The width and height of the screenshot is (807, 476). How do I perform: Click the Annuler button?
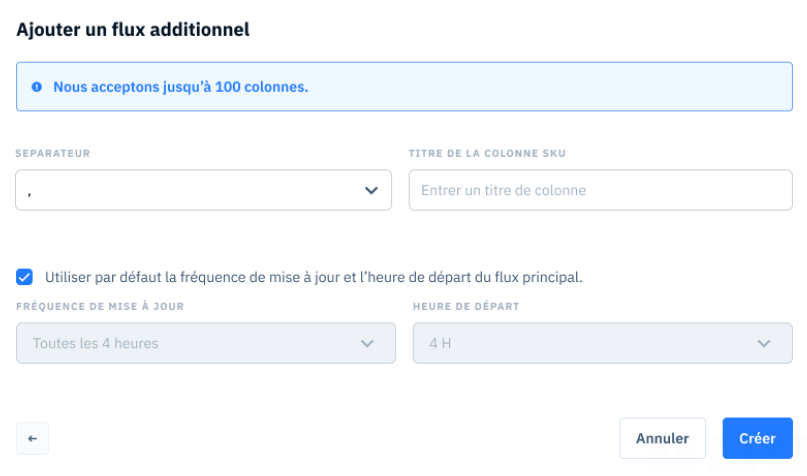point(662,438)
